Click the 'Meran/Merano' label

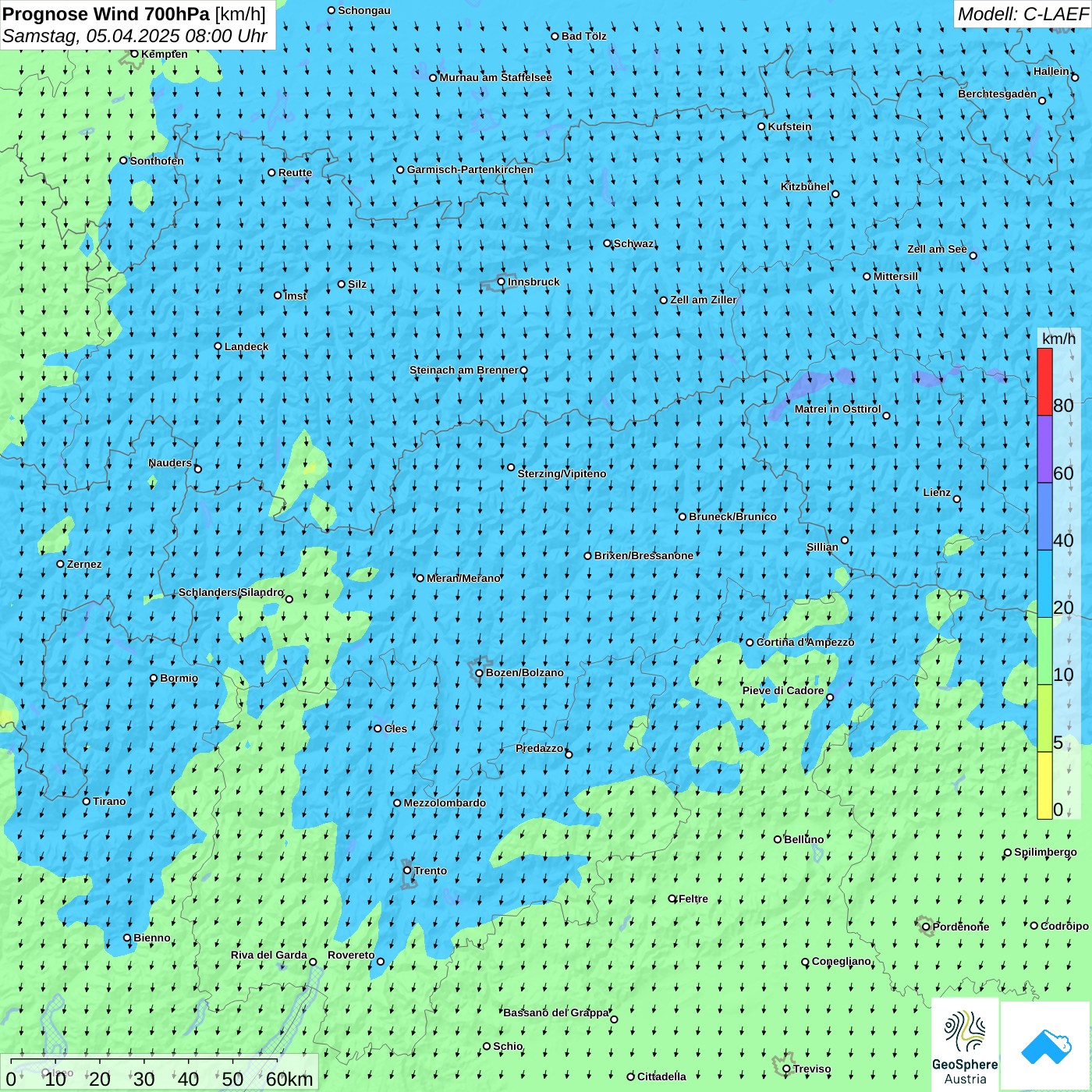pos(463,578)
